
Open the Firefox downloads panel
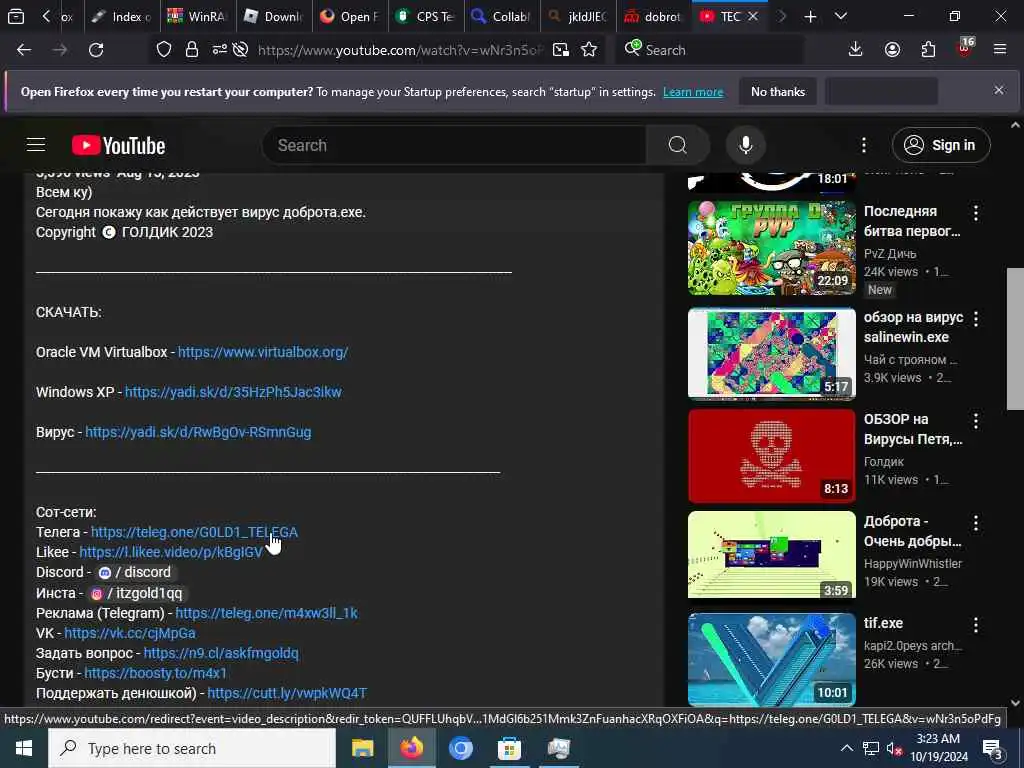click(856, 50)
